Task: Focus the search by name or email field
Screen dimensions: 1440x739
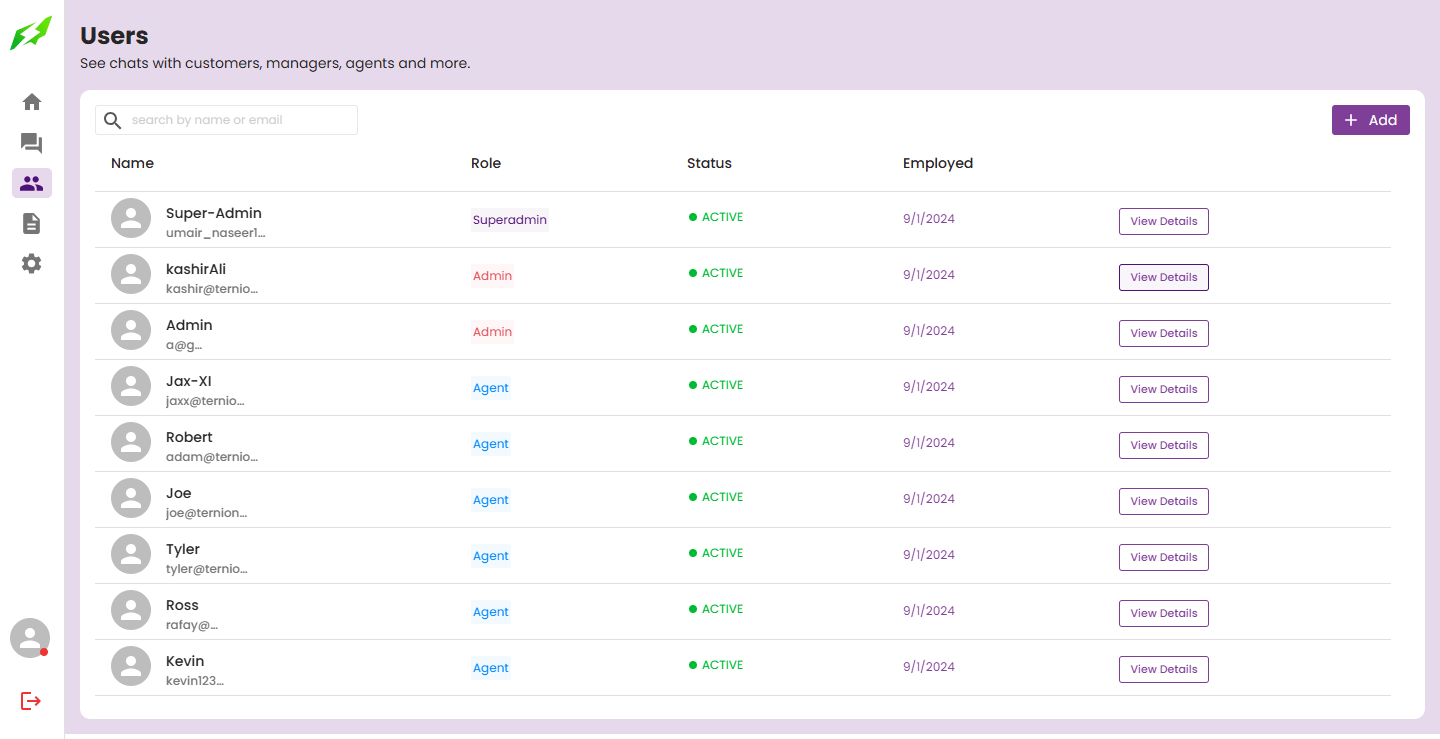Action: coord(226,120)
